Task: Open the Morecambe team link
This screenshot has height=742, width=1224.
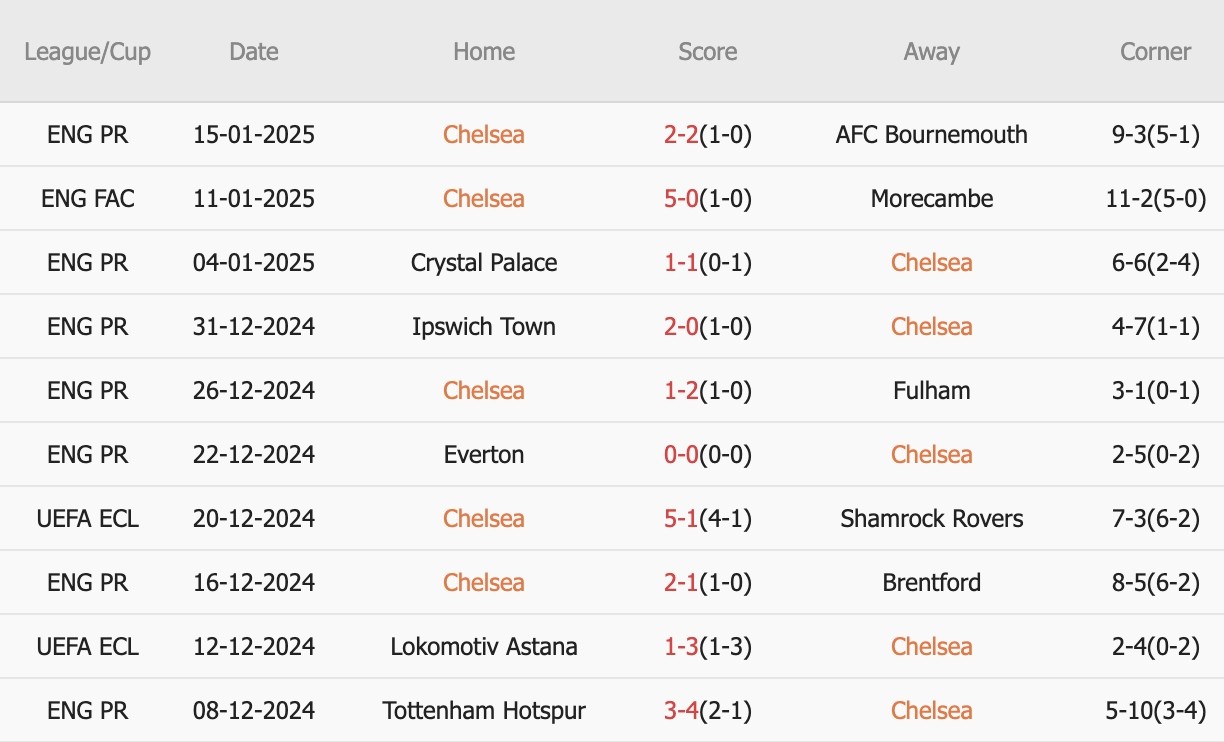Action: (931, 199)
